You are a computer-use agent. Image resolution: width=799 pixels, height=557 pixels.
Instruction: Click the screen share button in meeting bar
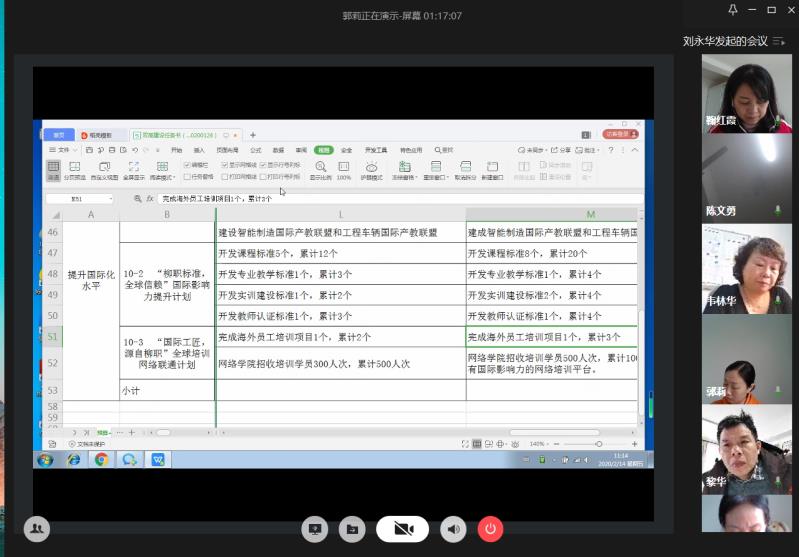pyautogui.click(x=315, y=529)
